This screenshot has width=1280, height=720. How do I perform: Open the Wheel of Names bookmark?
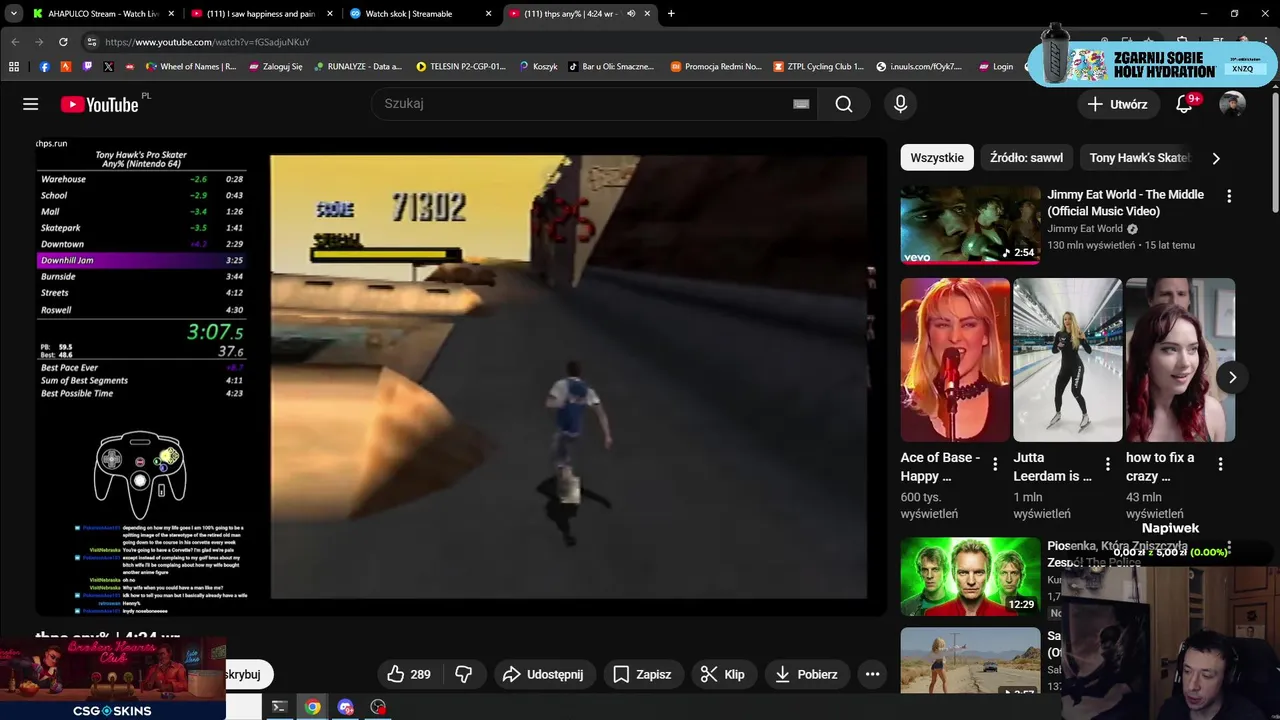[x=191, y=67]
